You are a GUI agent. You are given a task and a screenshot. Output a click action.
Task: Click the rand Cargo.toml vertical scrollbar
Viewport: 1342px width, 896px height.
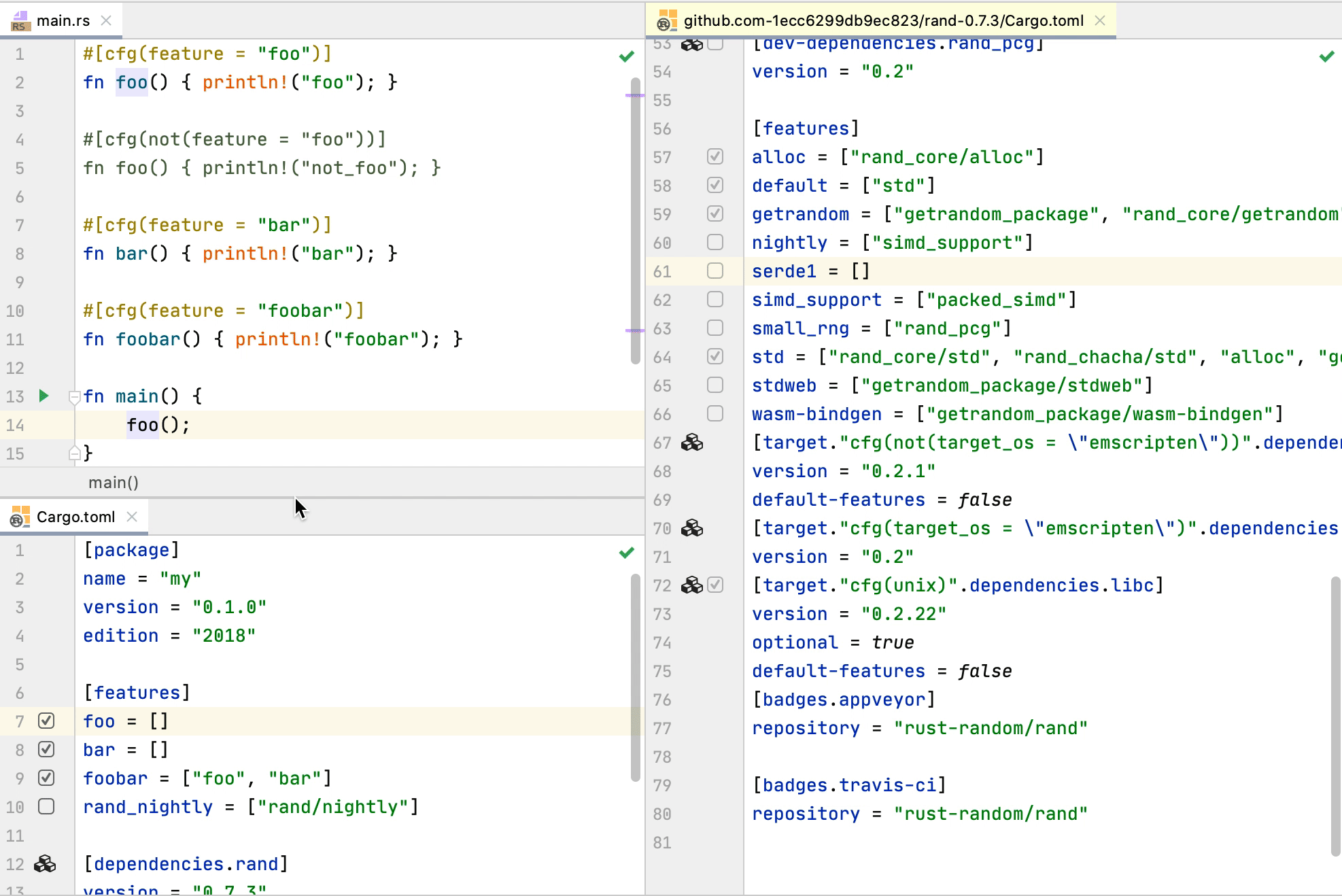pos(1336,716)
